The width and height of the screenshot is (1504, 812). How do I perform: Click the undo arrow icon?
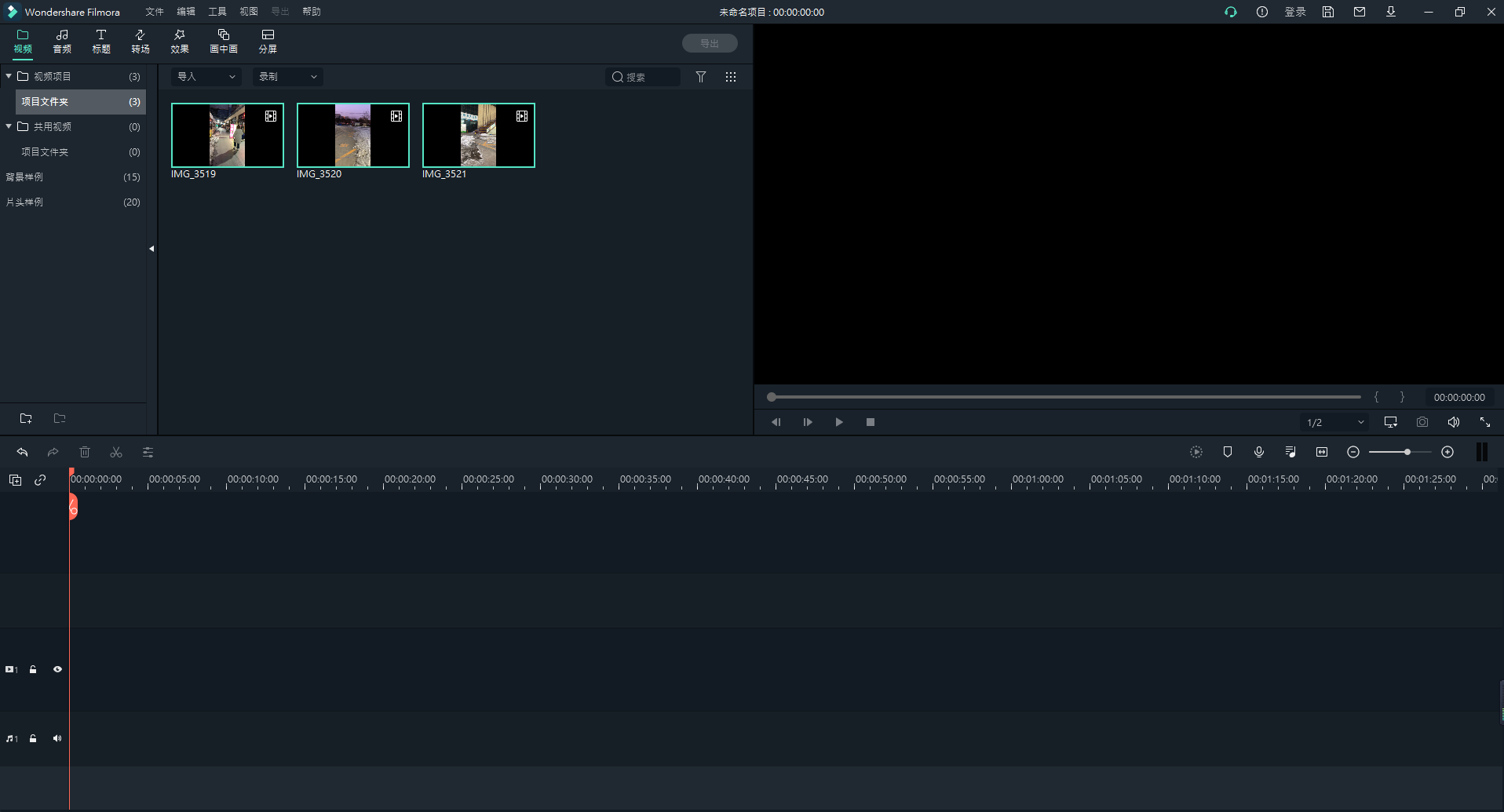(x=22, y=452)
